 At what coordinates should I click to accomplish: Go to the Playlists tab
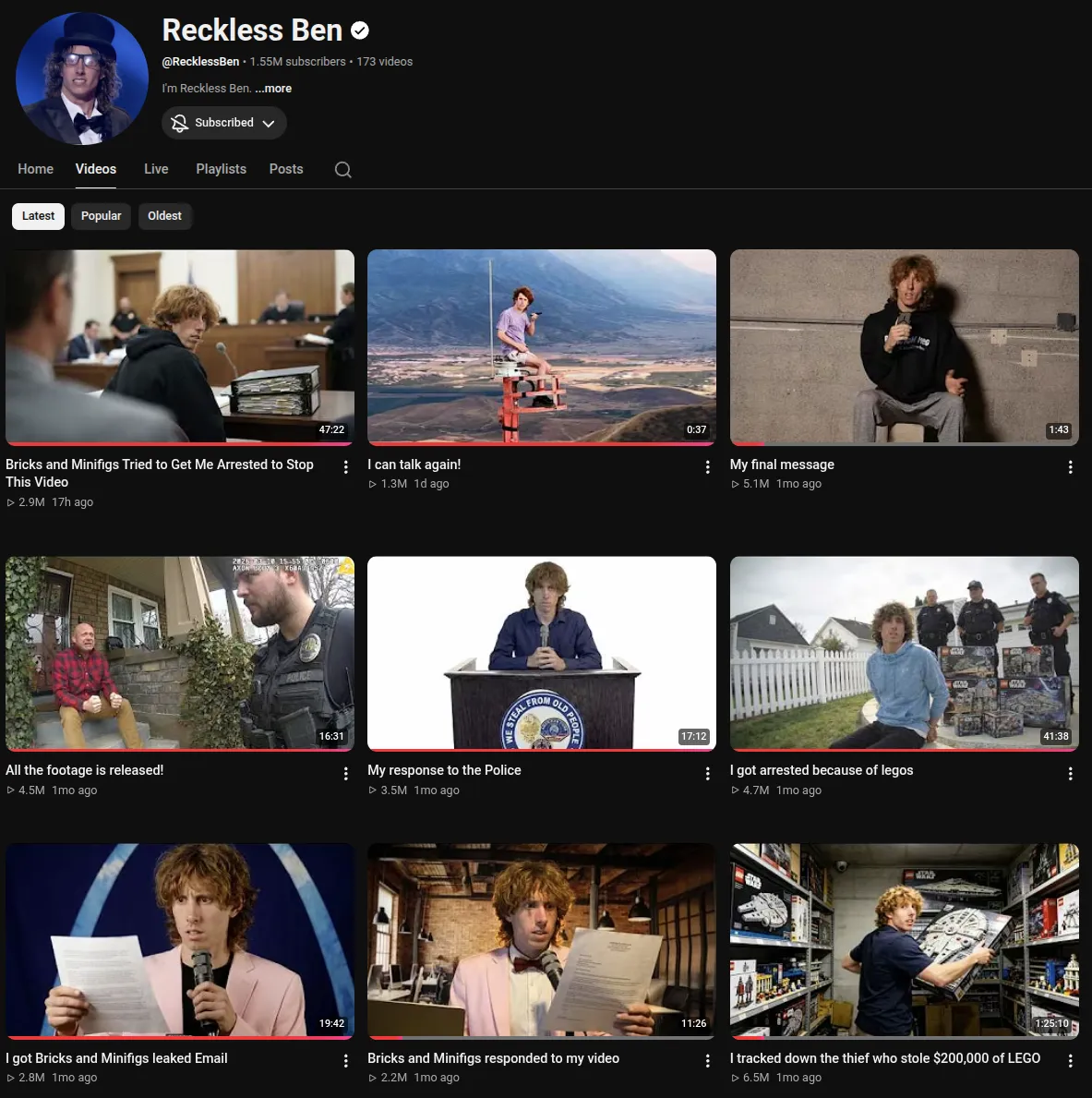(x=222, y=169)
